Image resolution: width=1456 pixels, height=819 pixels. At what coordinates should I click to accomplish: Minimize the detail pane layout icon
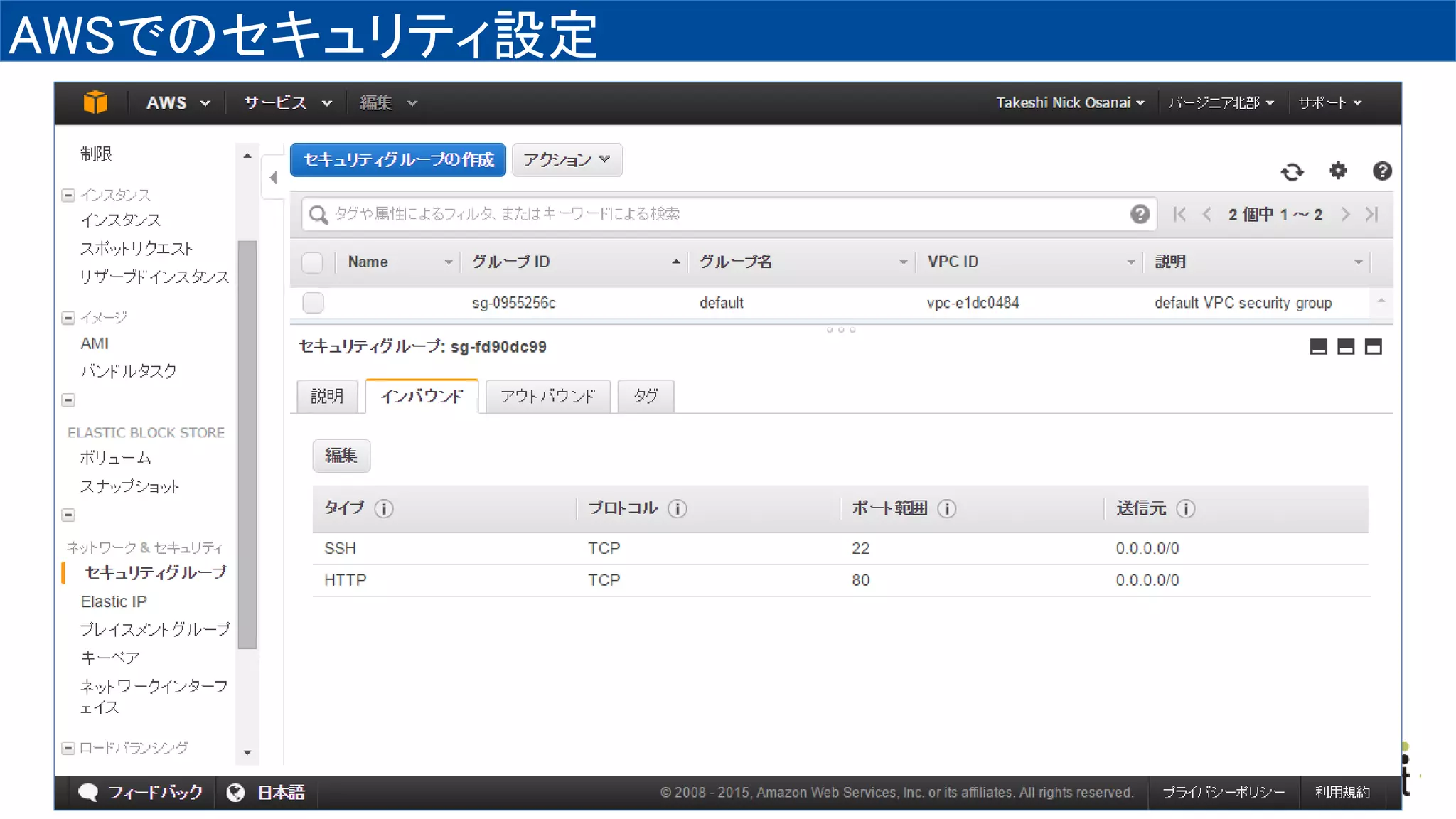coord(1318,347)
